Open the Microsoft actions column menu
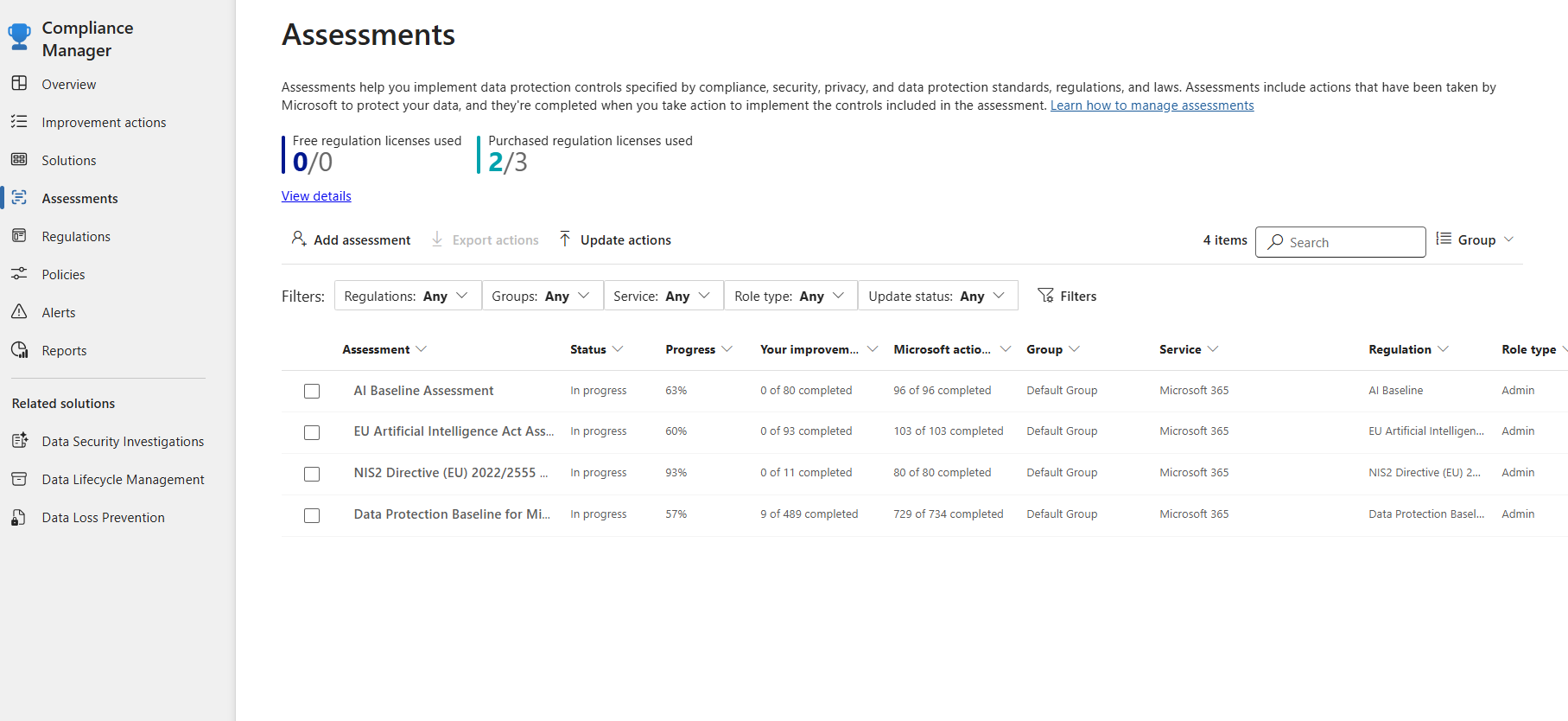Viewport: 1568px width, 721px height. (x=951, y=349)
